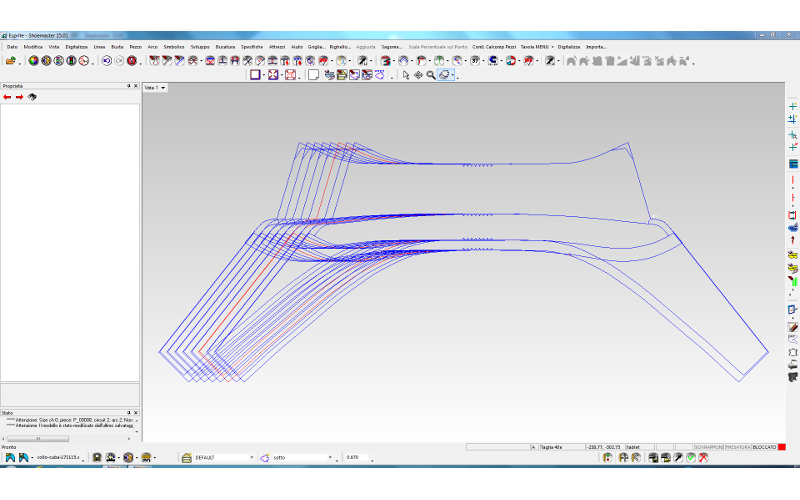Open the 'sotto' dropdown in bottom bar

(x=330, y=457)
